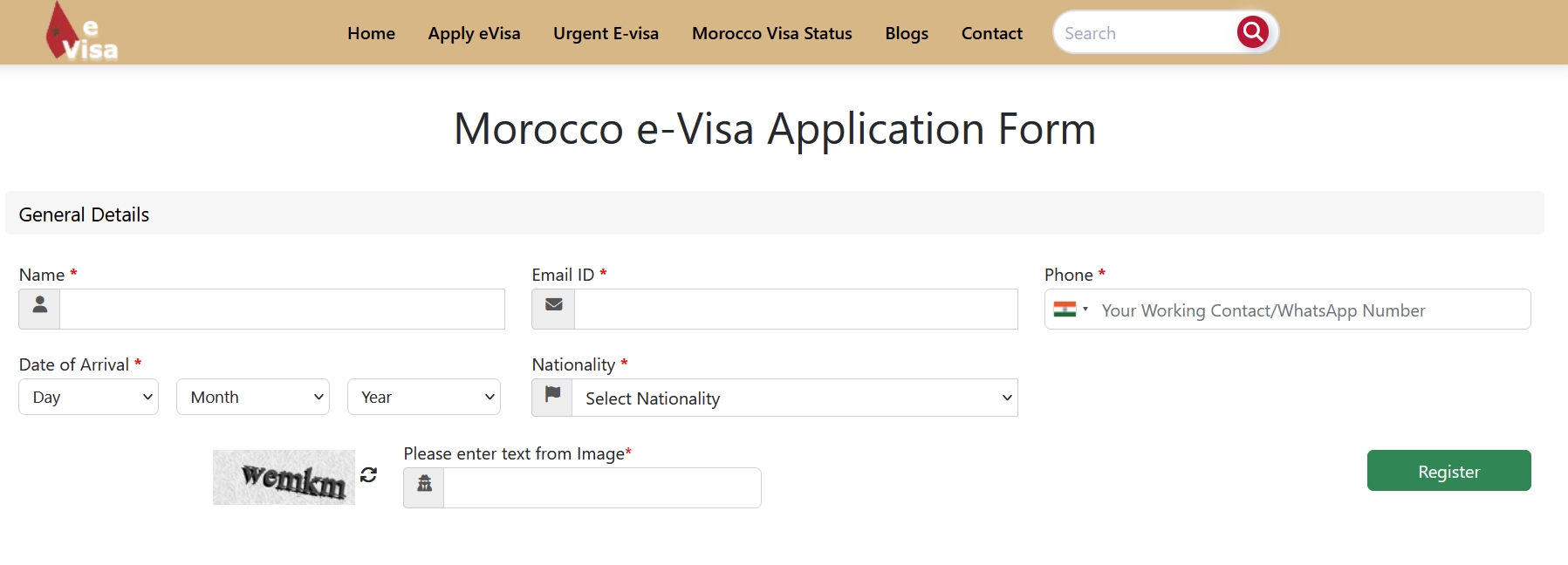The width and height of the screenshot is (1568, 565).
Task: Open the phone country flag selector
Action: pyautogui.click(x=1071, y=310)
